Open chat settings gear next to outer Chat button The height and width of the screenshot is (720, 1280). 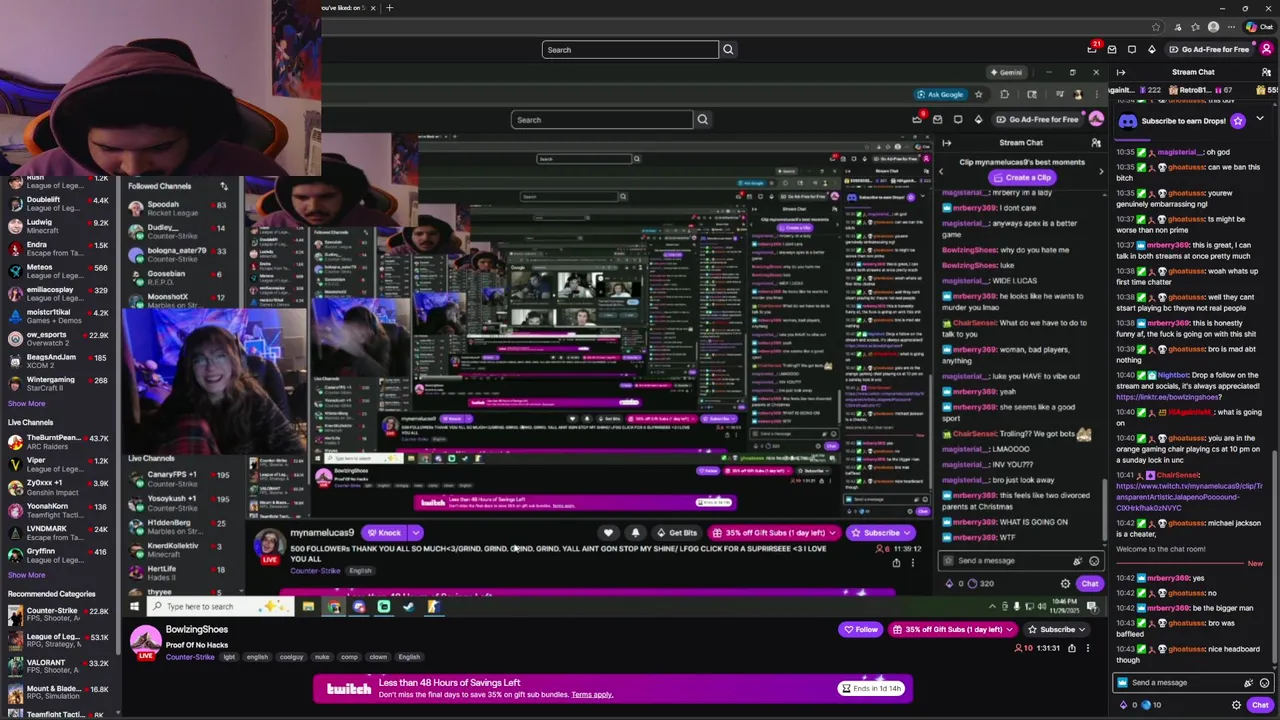tap(1236, 705)
